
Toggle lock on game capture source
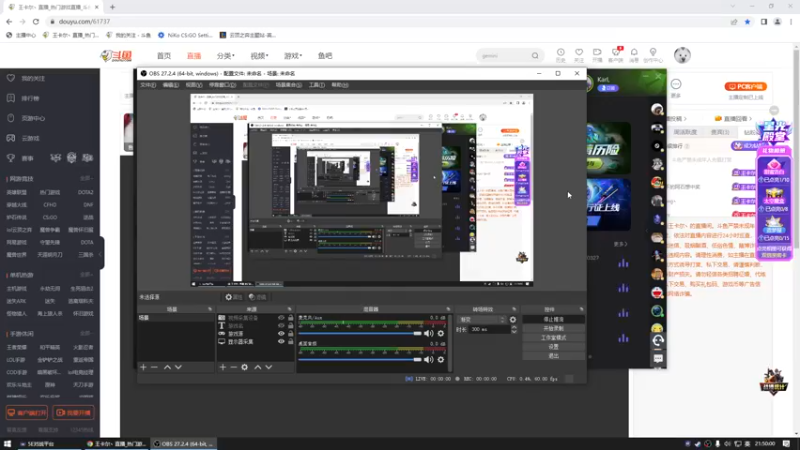[x=291, y=334]
